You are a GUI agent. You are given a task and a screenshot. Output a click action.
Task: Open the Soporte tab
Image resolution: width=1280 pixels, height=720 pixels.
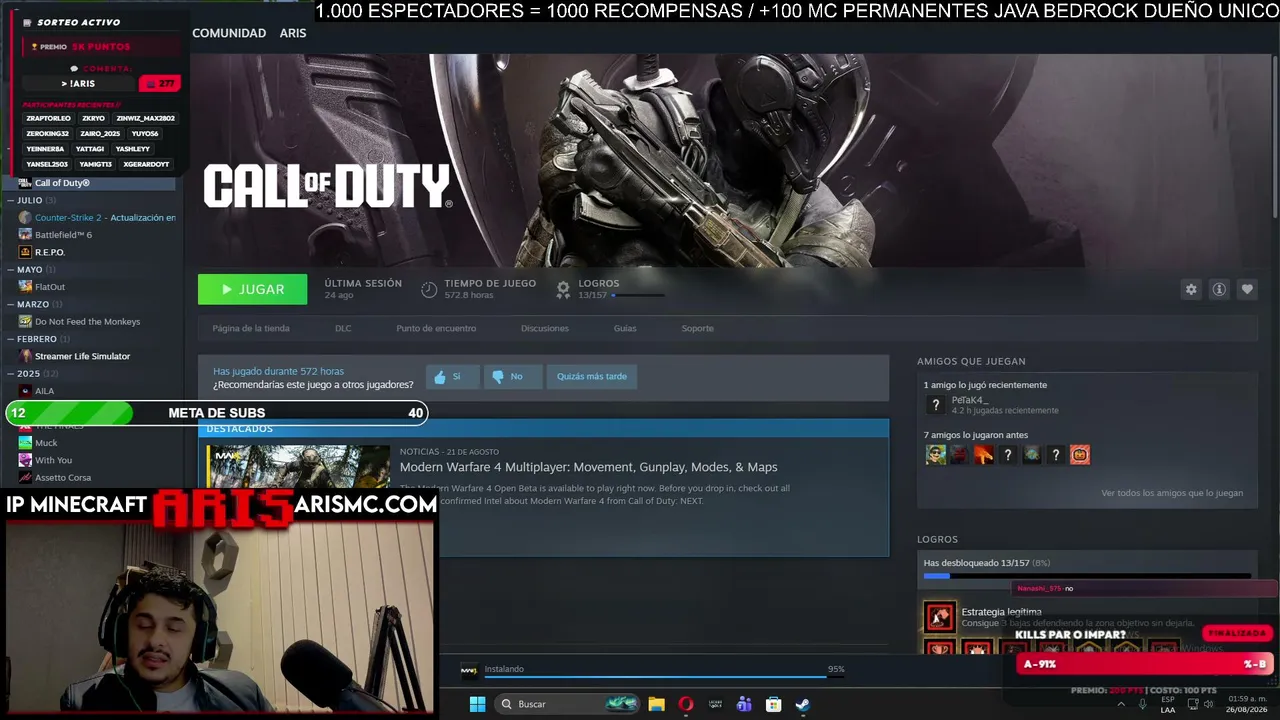pos(698,328)
